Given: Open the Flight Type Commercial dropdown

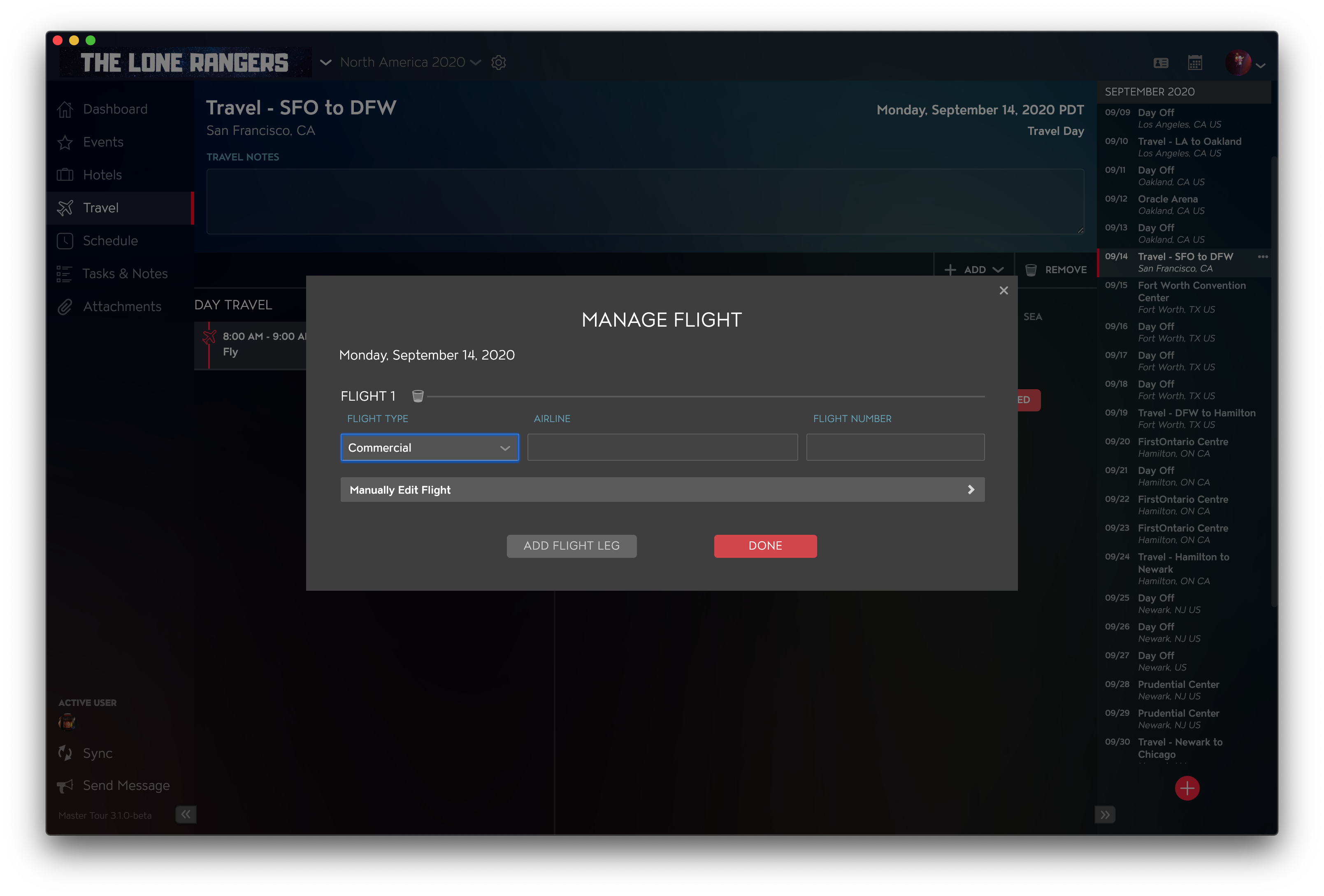Looking at the screenshot, I should [430, 448].
